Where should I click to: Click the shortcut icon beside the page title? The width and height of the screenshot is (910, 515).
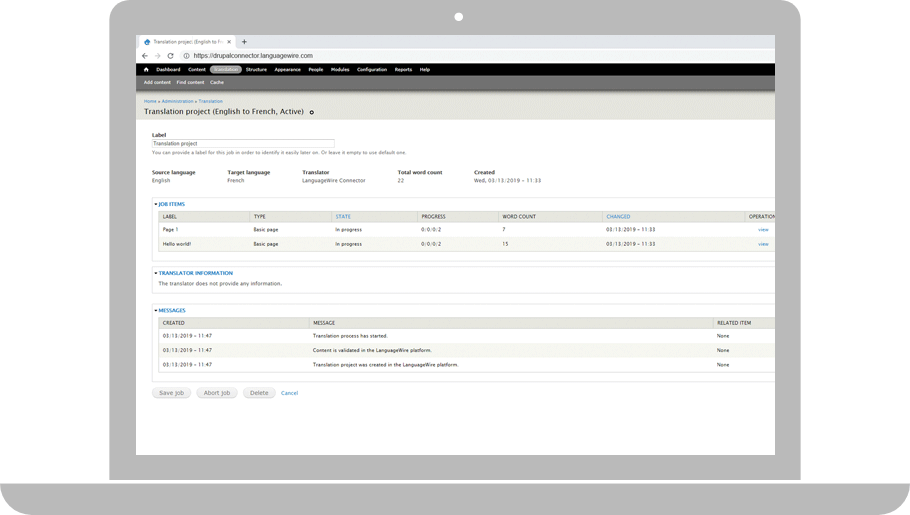(312, 112)
